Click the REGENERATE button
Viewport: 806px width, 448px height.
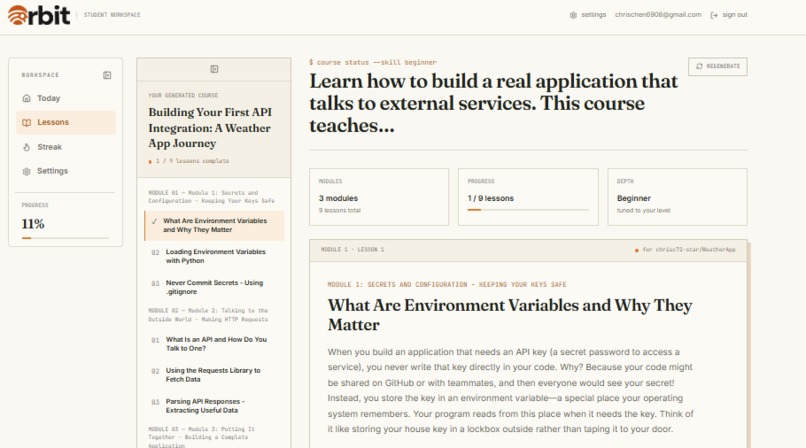(x=718, y=66)
